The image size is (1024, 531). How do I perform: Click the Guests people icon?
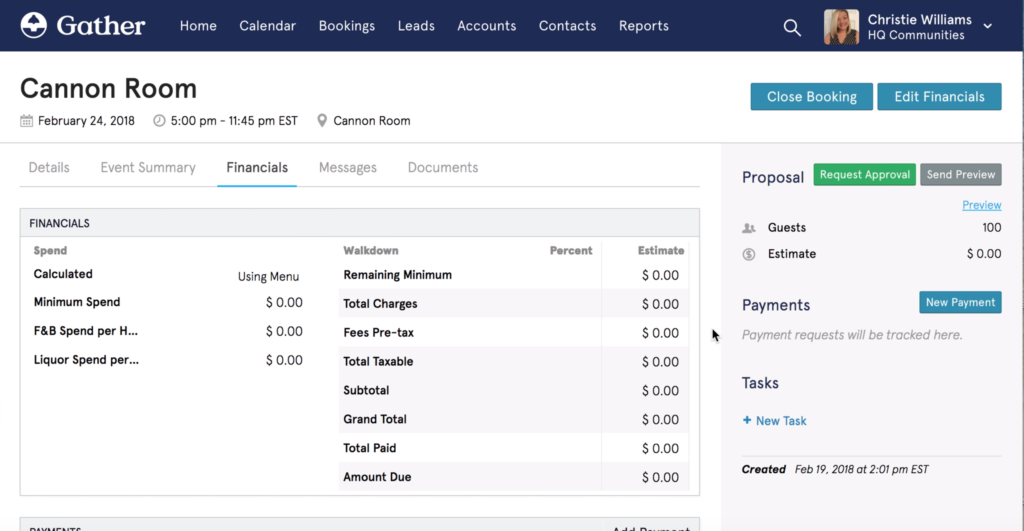point(749,228)
